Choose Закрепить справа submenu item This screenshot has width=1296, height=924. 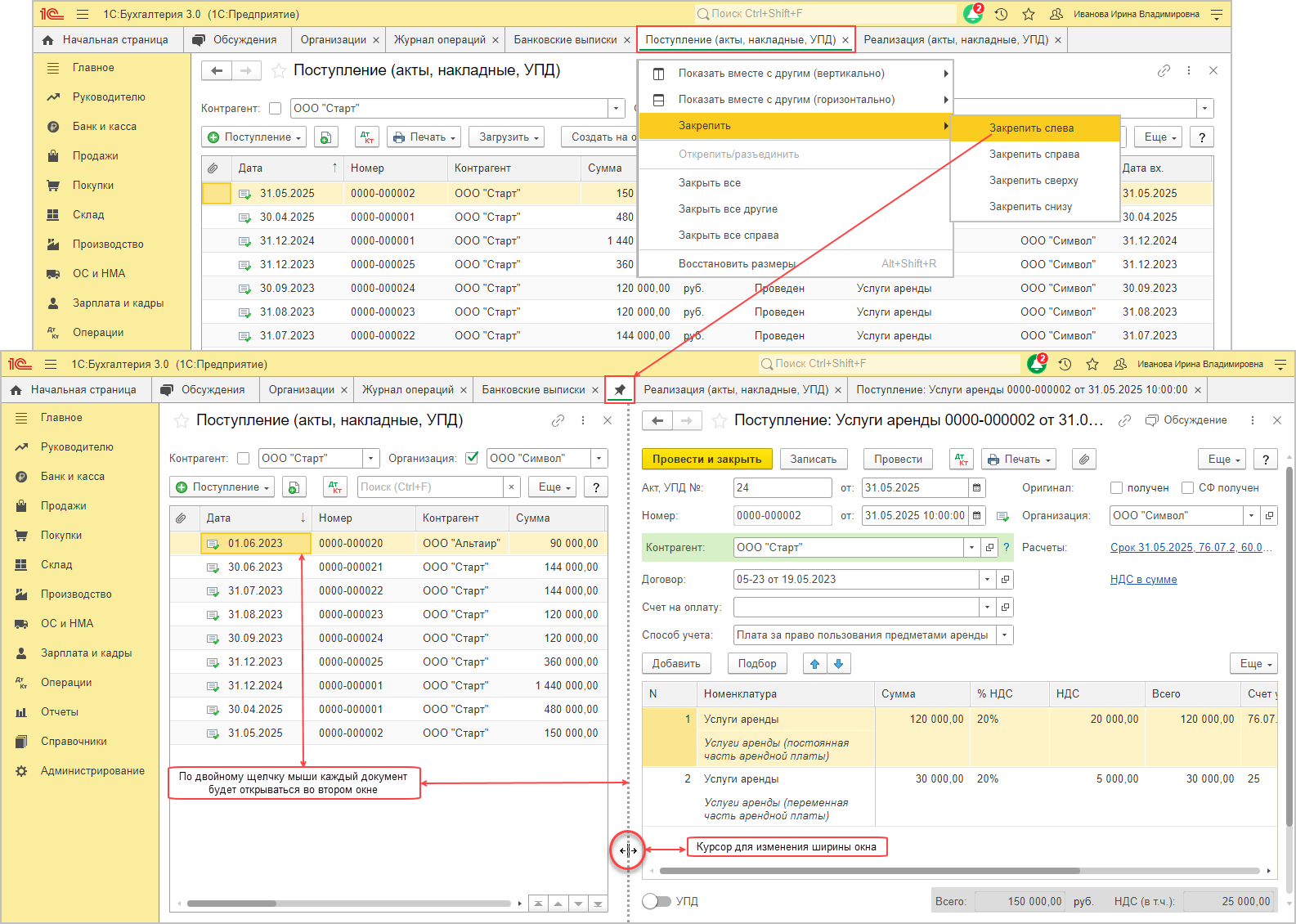tap(1034, 155)
